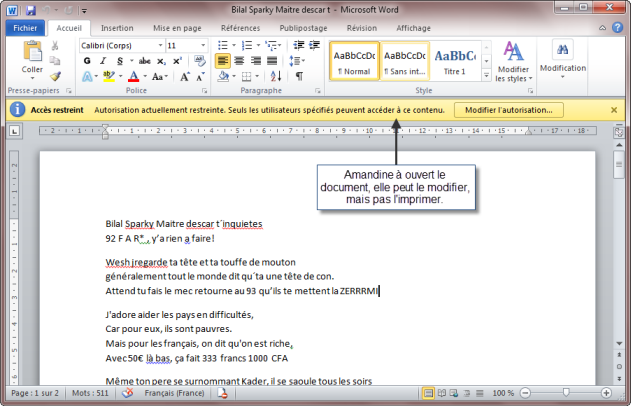Click the font color icon
Screen dimensions: 631x406
point(133,76)
